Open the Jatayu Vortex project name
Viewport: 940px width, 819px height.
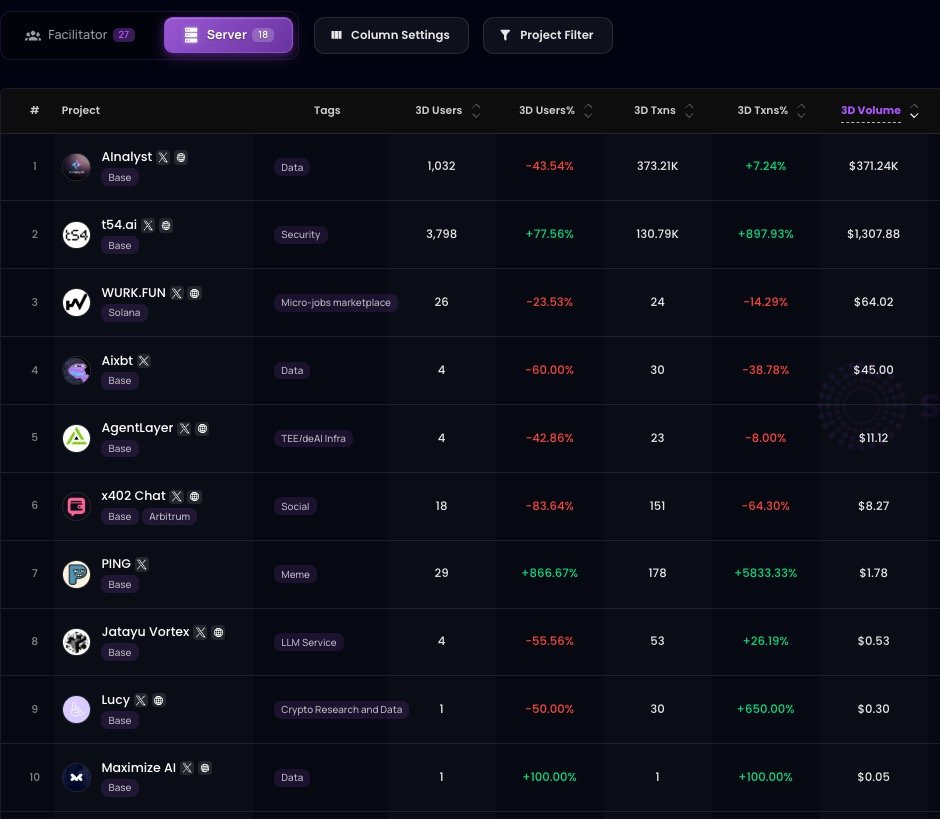tap(145, 632)
